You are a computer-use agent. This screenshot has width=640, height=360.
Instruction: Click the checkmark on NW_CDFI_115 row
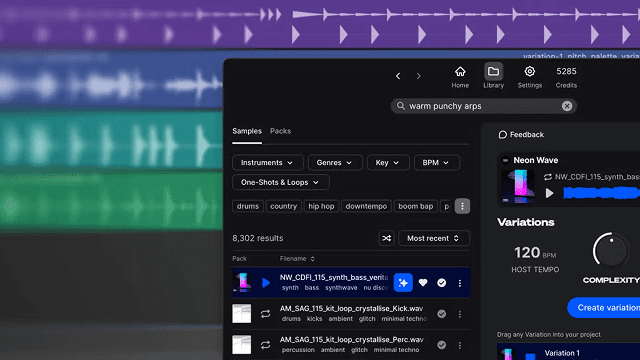pyautogui.click(x=442, y=283)
